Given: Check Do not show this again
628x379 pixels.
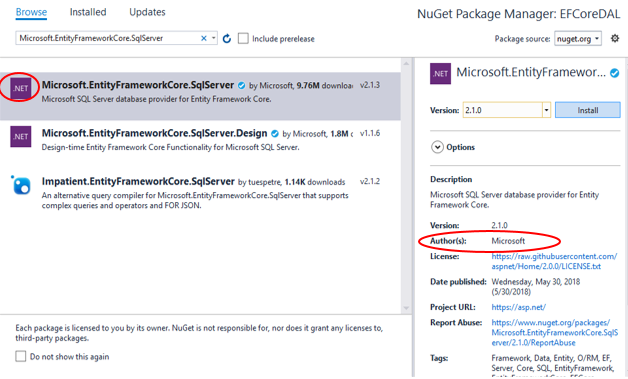Looking at the screenshot, I should pyautogui.click(x=21, y=356).
